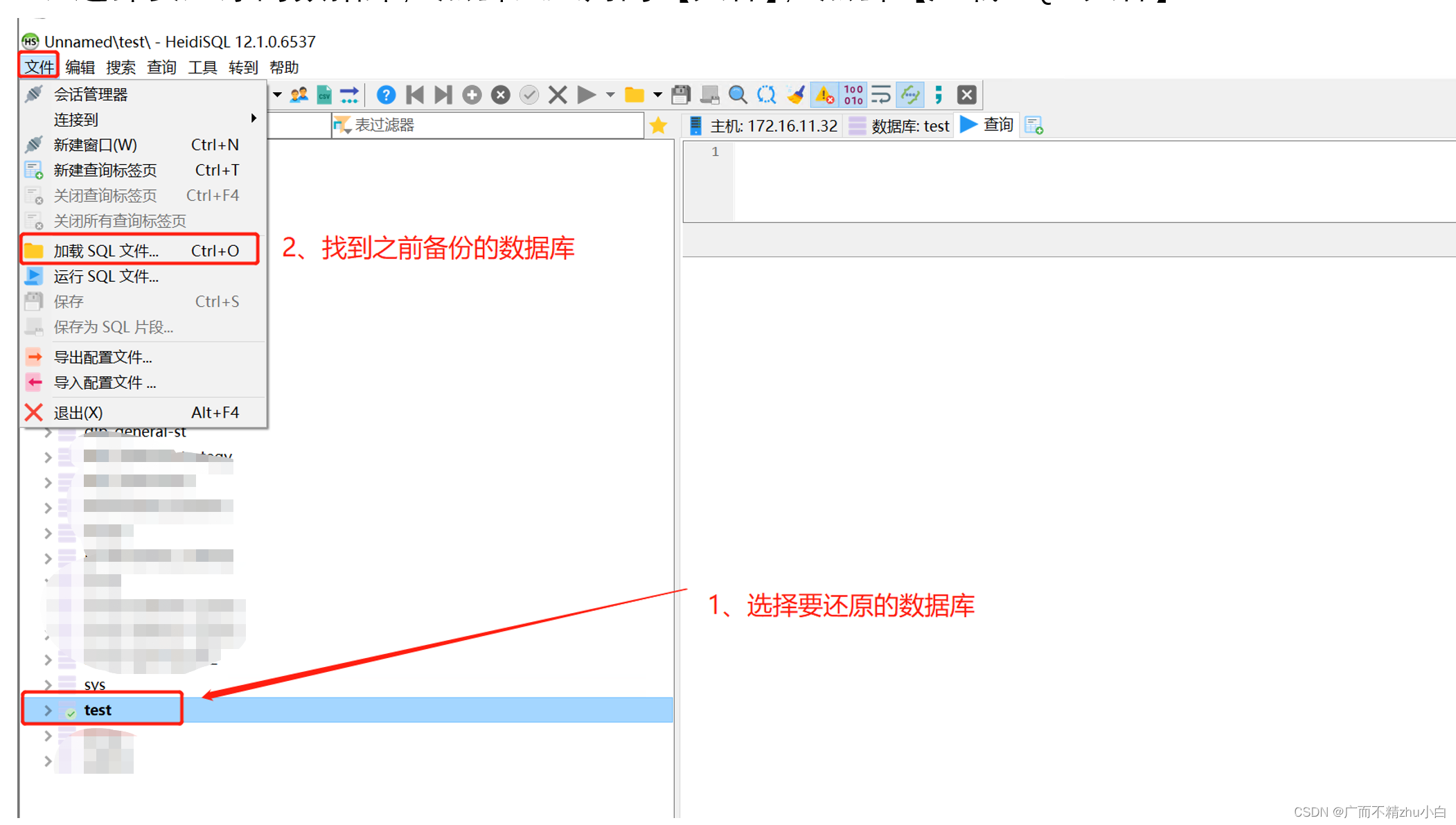Open the 连接到 submenu
This screenshot has width=1456, height=825.
tap(143, 120)
